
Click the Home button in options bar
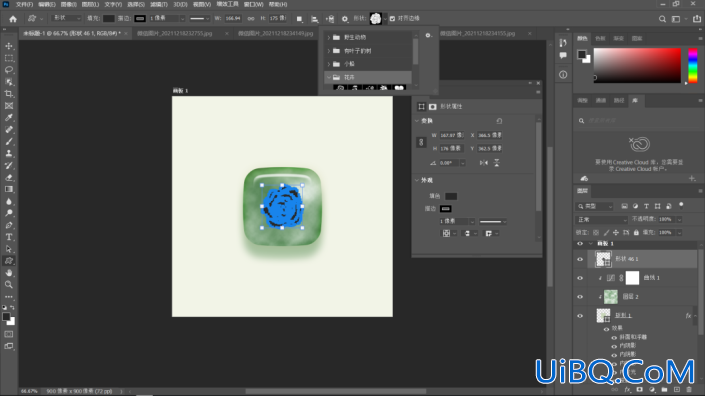point(13,19)
